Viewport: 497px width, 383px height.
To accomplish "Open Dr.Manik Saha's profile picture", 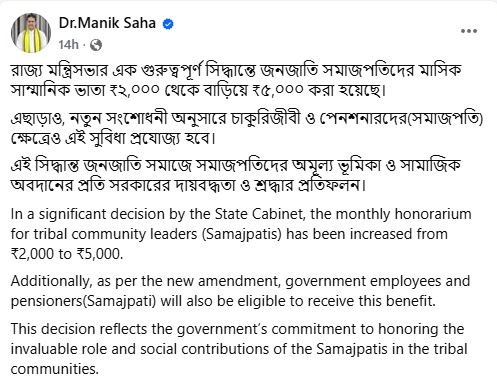I will pos(31,33).
